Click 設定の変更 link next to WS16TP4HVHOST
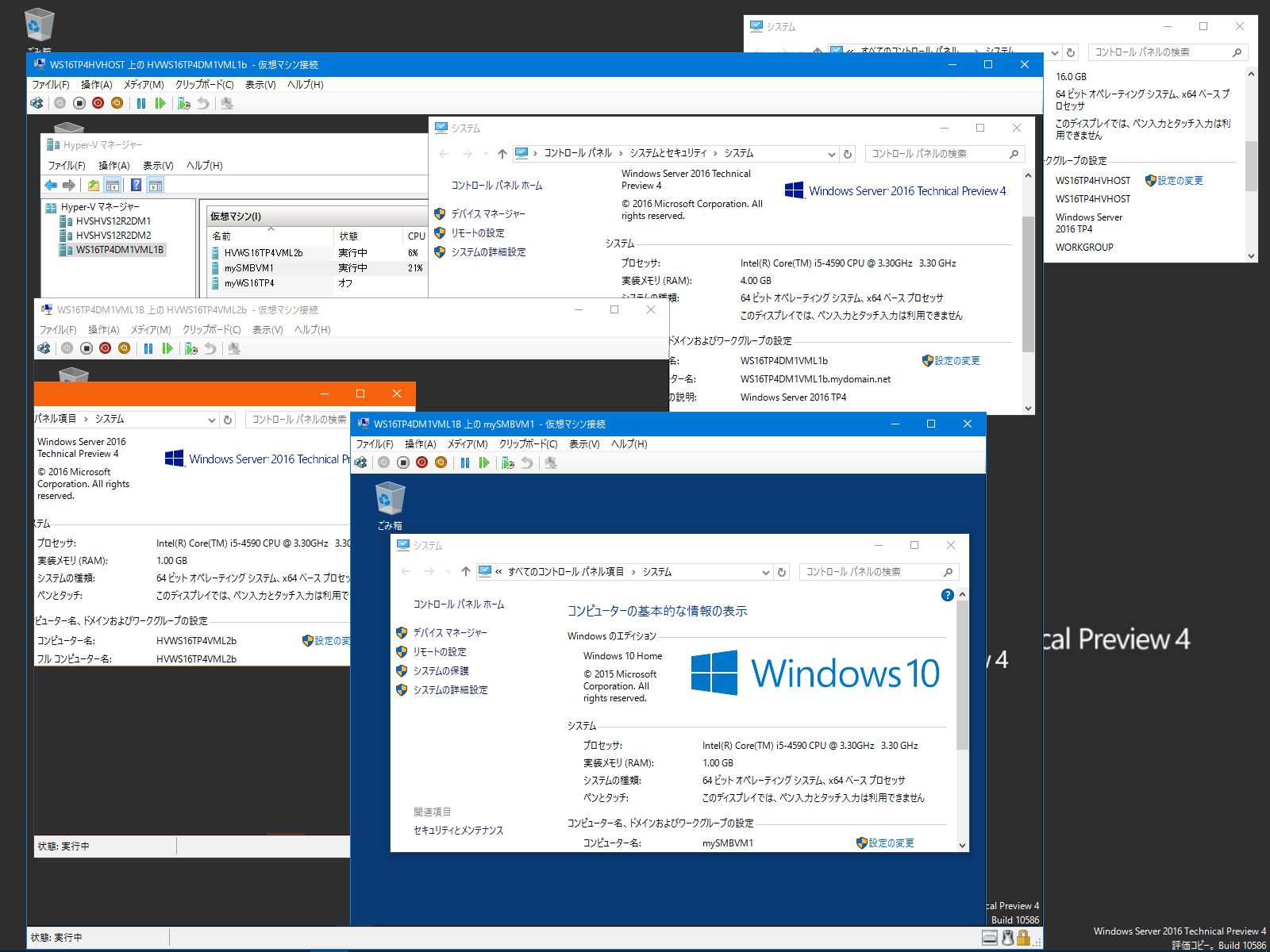Image resolution: width=1270 pixels, height=952 pixels. (1180, 181)
